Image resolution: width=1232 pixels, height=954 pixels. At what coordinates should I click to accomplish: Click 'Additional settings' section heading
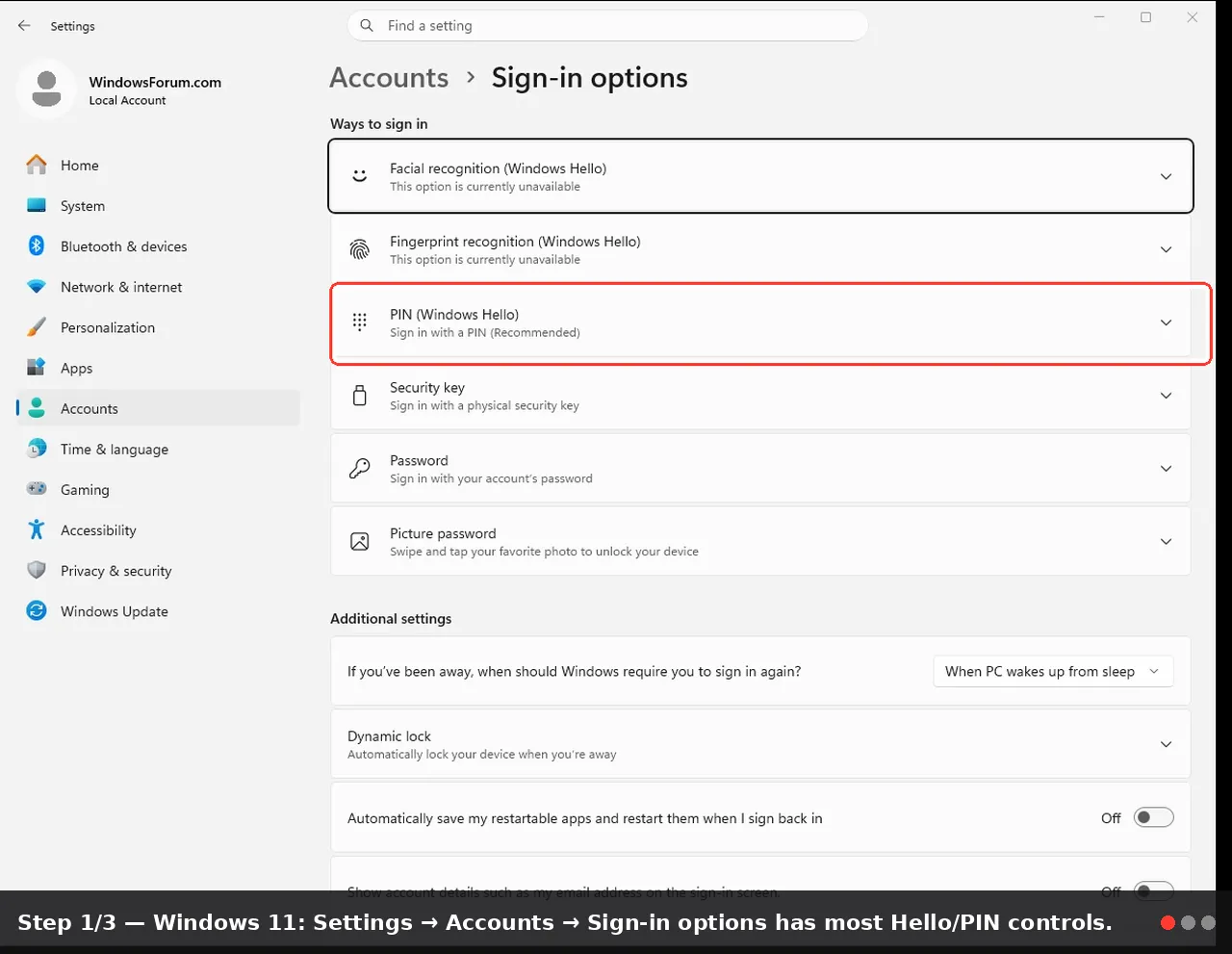coord(391,618)
